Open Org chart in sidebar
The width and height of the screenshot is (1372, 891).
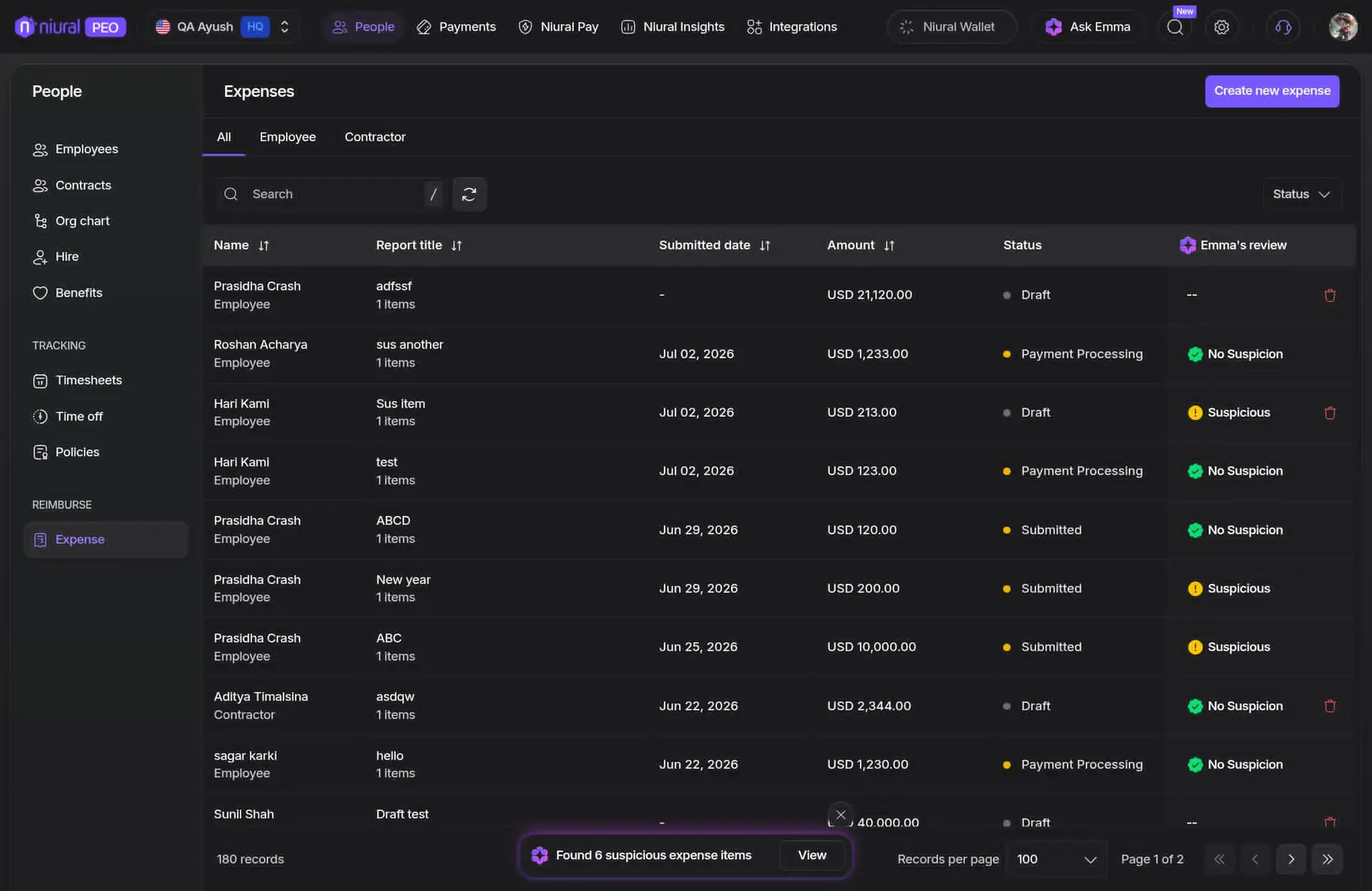click(x=105, y=221)
